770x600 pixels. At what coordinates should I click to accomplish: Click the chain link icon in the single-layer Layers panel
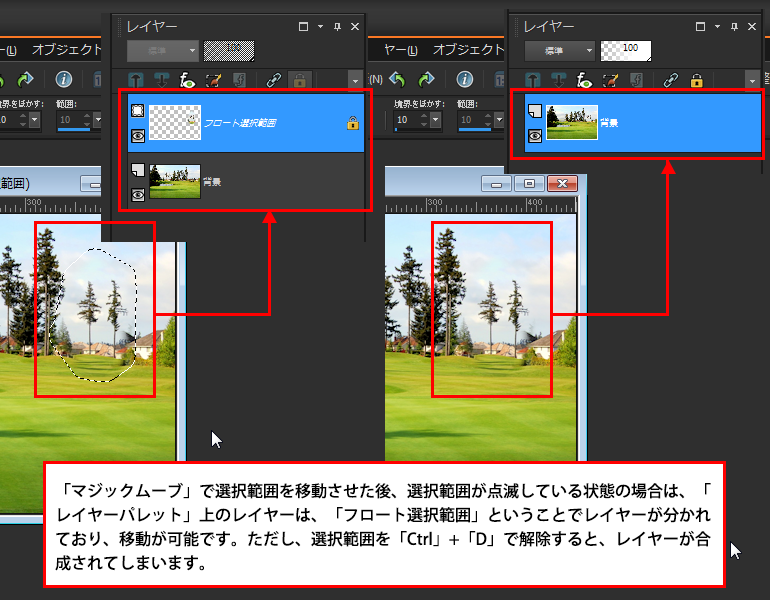(671, 80)
